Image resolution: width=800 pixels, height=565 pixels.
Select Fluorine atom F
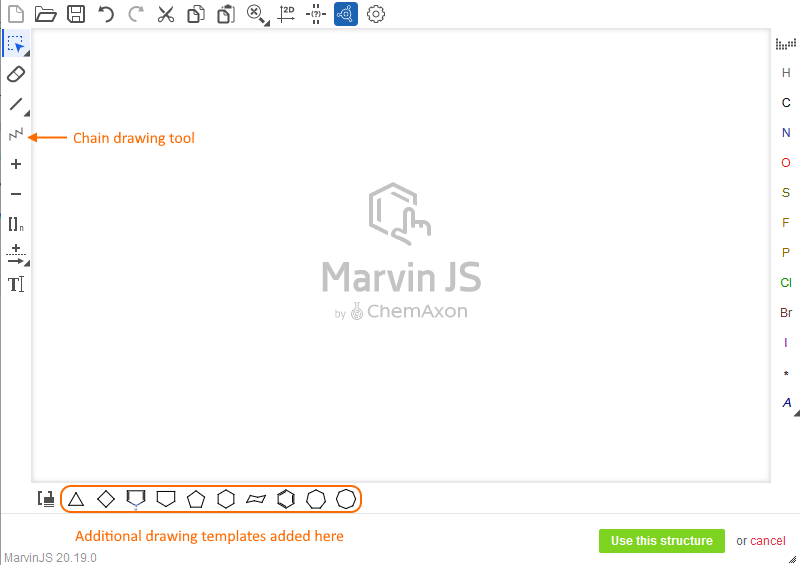786,223
